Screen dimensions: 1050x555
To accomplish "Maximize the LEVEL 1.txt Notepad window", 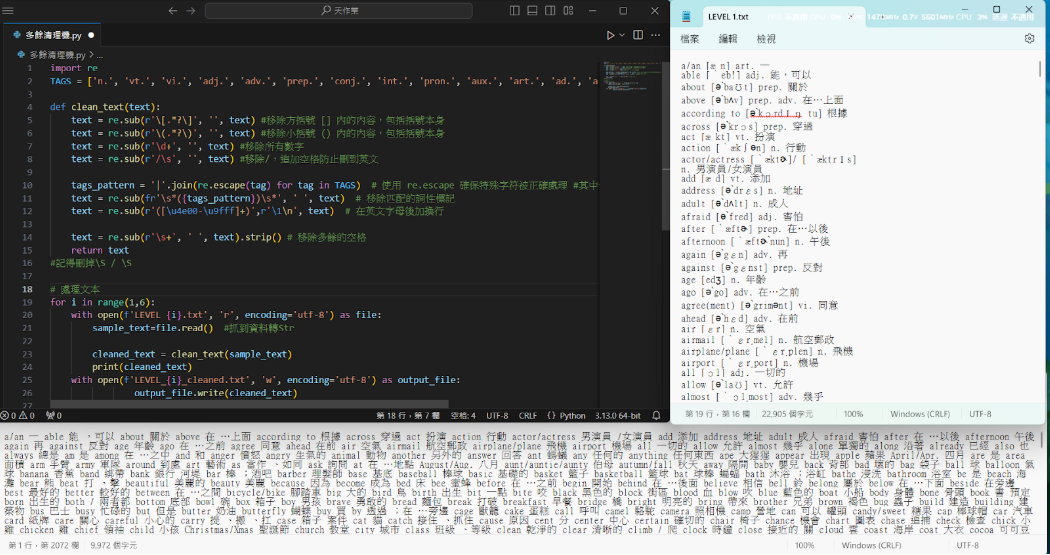I will point(996,9).
